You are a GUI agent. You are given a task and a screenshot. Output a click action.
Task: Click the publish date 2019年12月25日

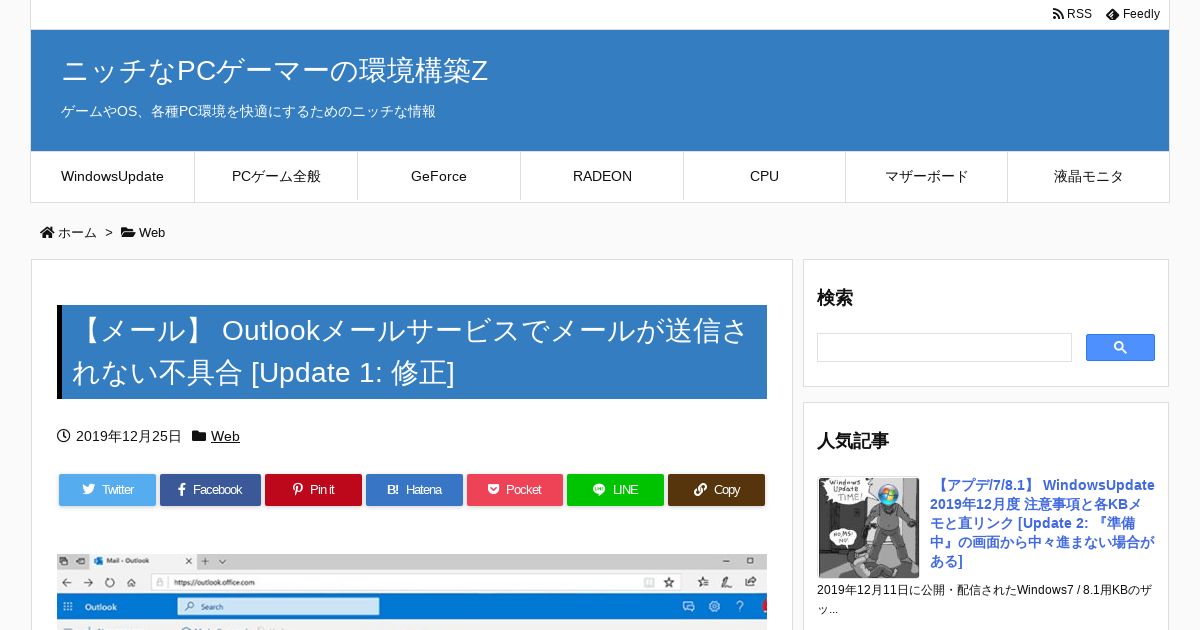[129, 437]
